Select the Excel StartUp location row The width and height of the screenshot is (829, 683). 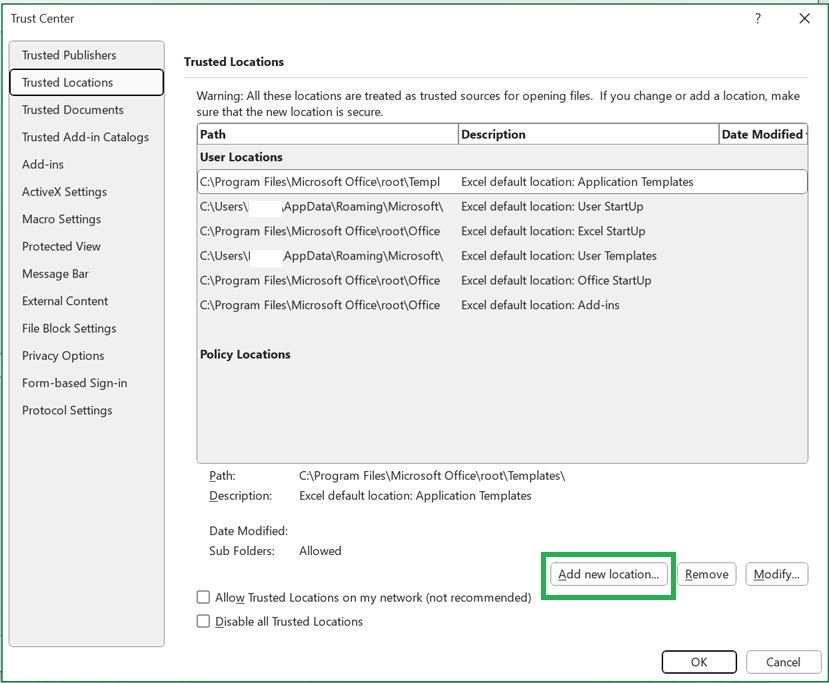click(502, 231)
